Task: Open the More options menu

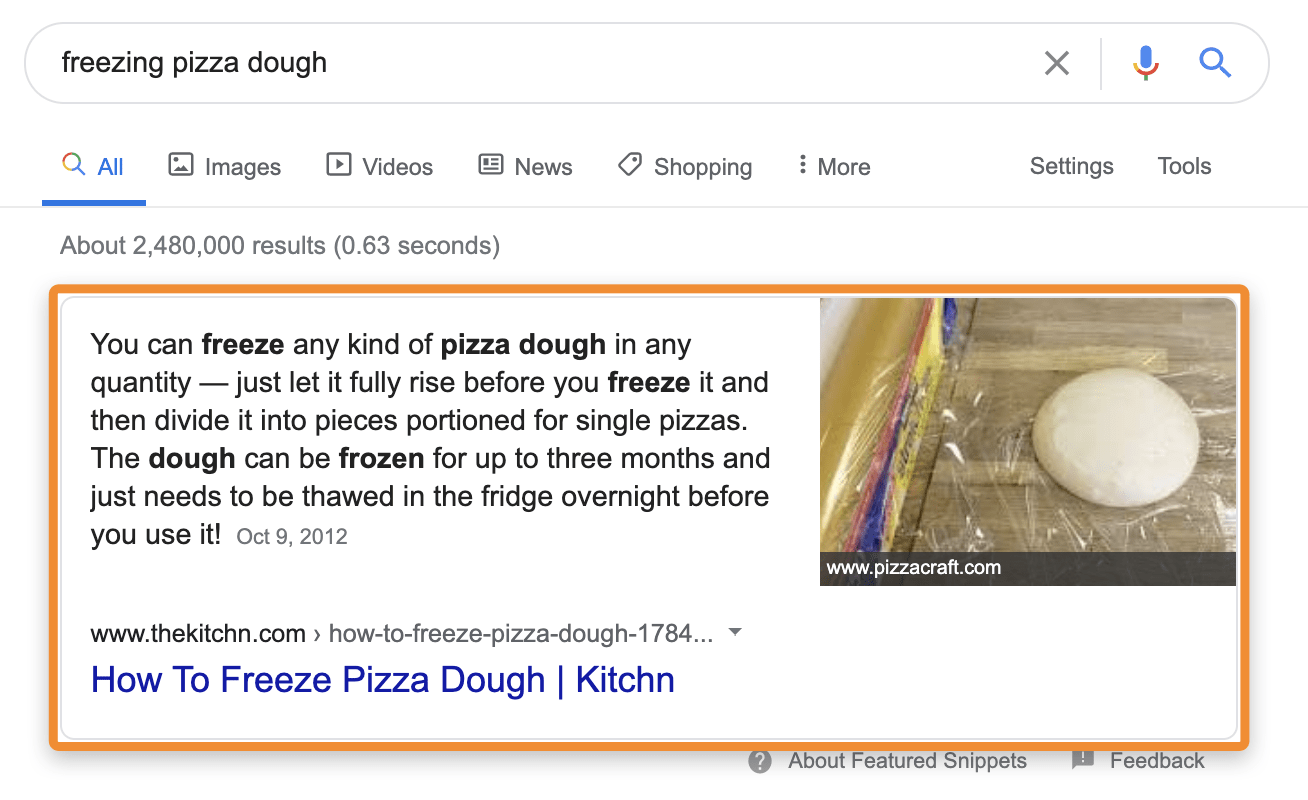Action: (832, 166)
